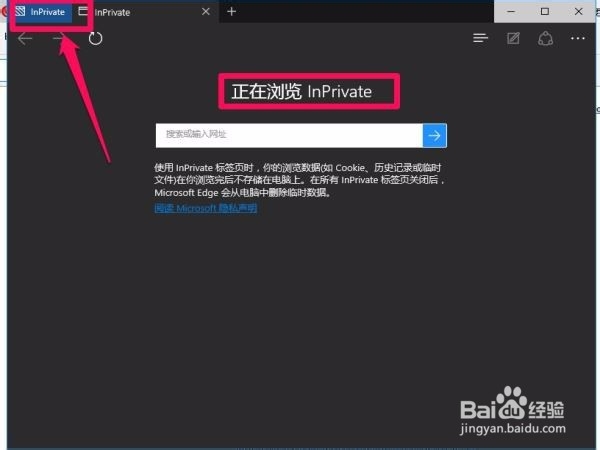
Task: Open the Make a Web Note icon
Action: [x=513, y=38]
